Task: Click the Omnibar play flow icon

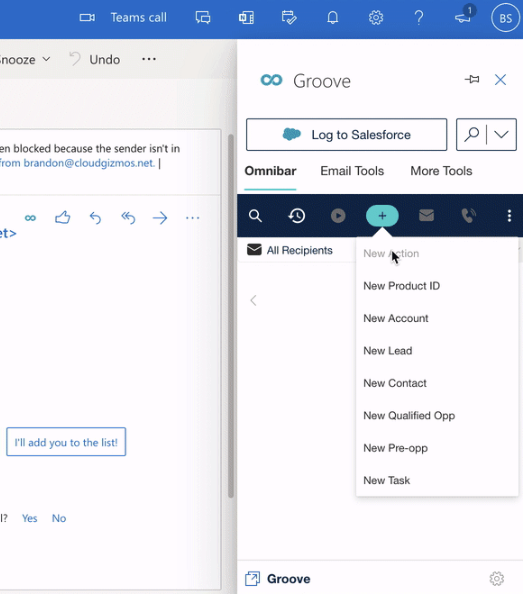Action: [338, 216]
